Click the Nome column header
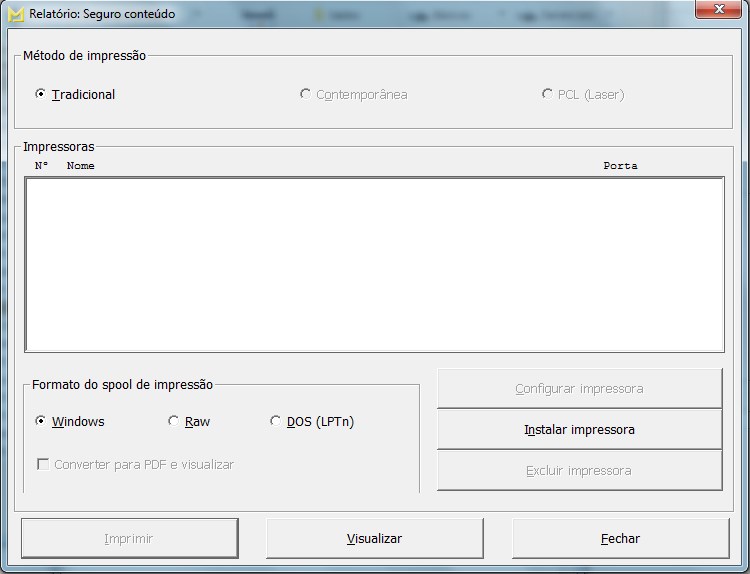 coord(80,166)
